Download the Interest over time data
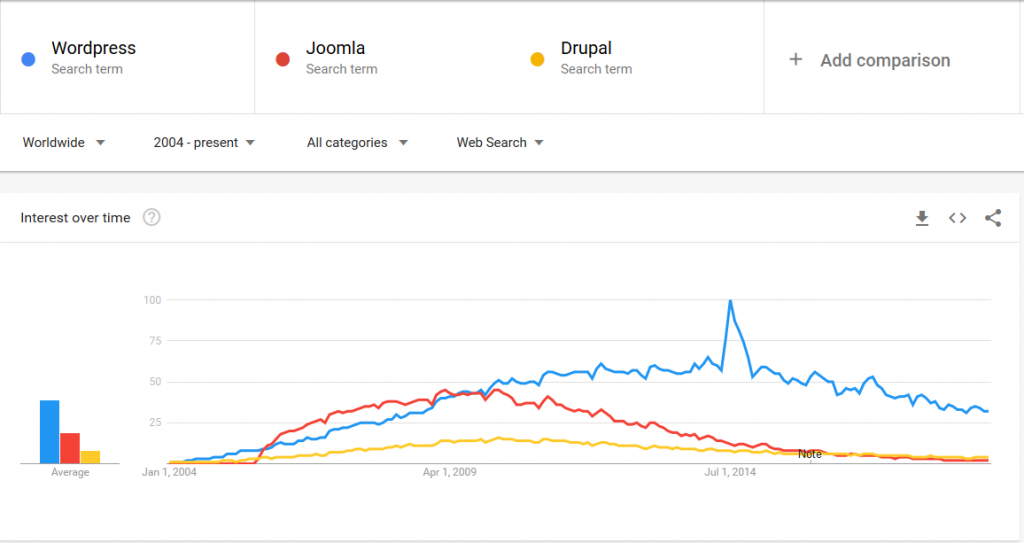Screen dimensions: 1024x543 [921, 218]
